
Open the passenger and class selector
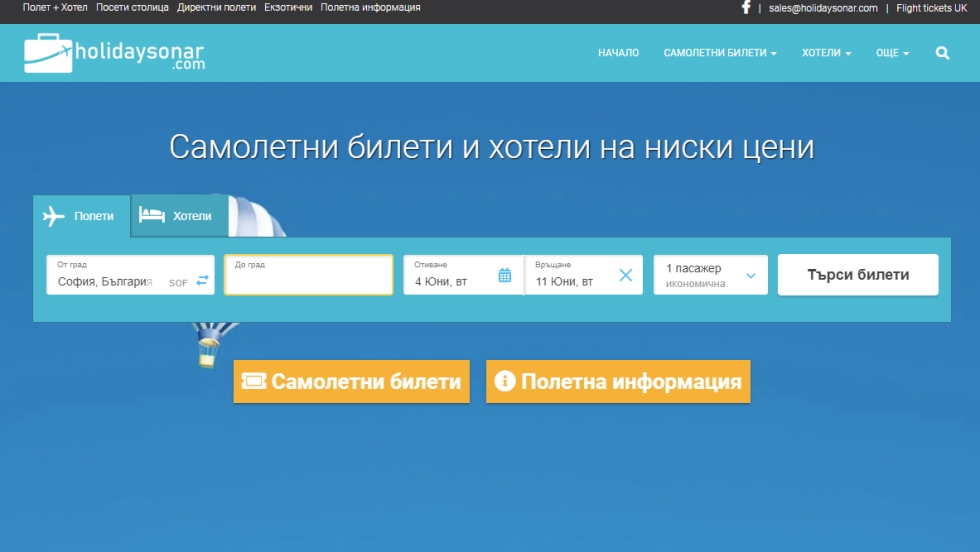710,275
